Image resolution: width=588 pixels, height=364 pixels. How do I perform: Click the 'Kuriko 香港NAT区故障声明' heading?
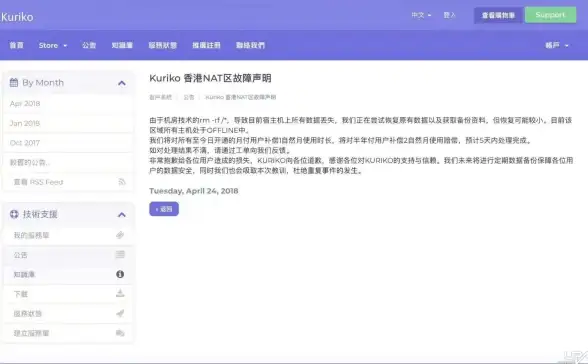click(210, 78)
